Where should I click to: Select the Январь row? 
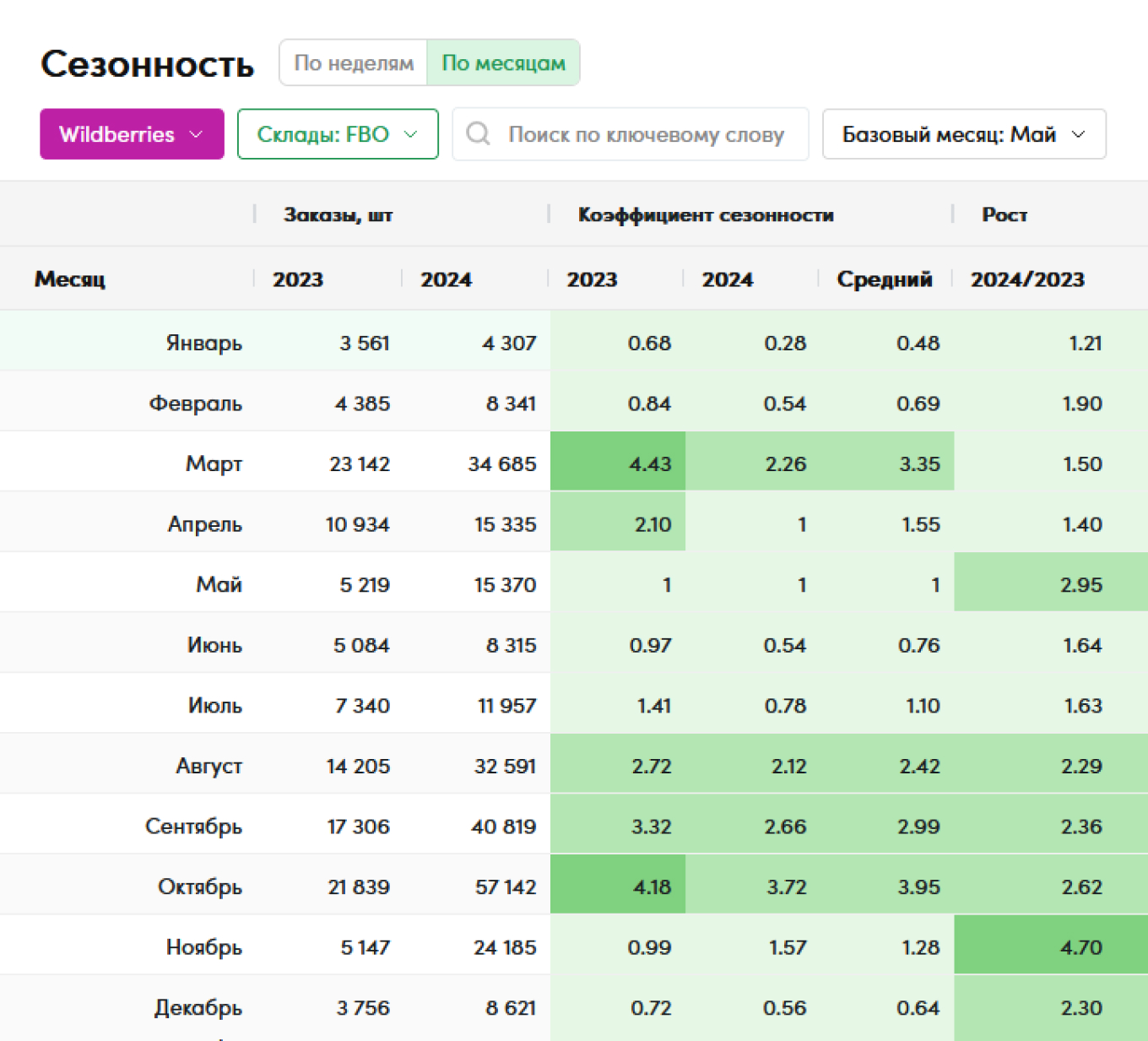203,343
